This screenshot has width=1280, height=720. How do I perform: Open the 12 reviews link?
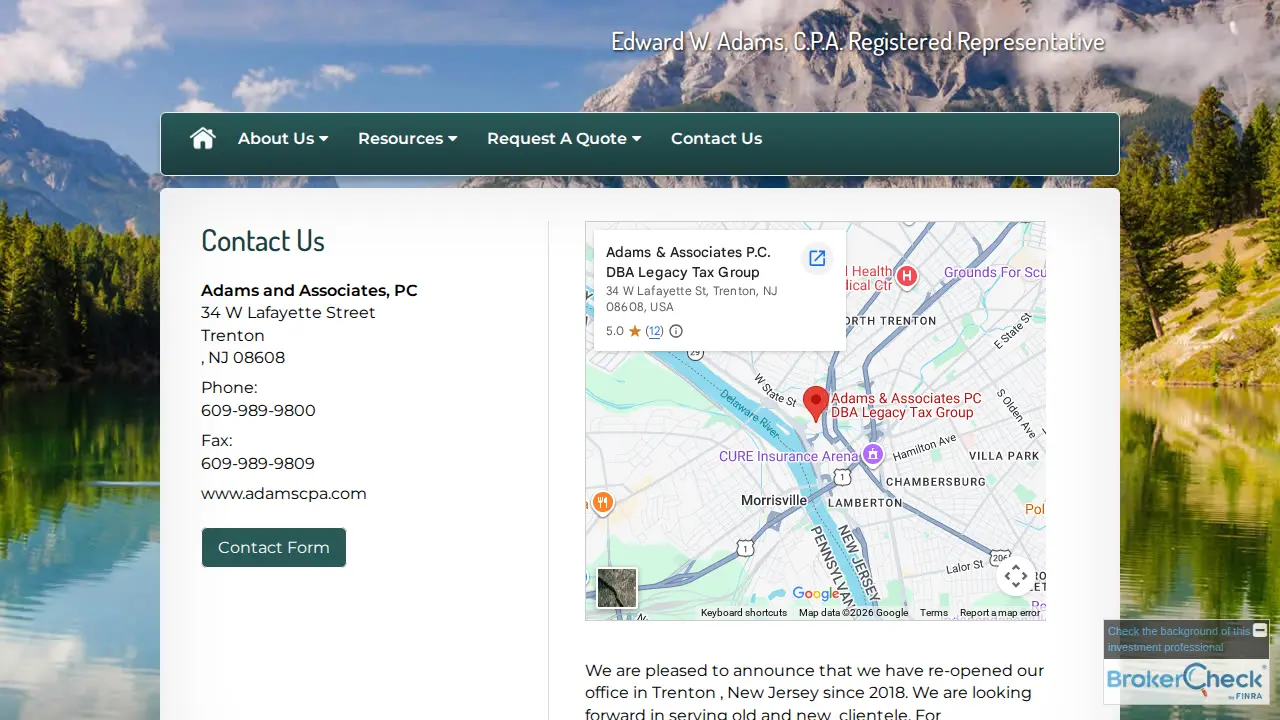(x=654, y=331)
